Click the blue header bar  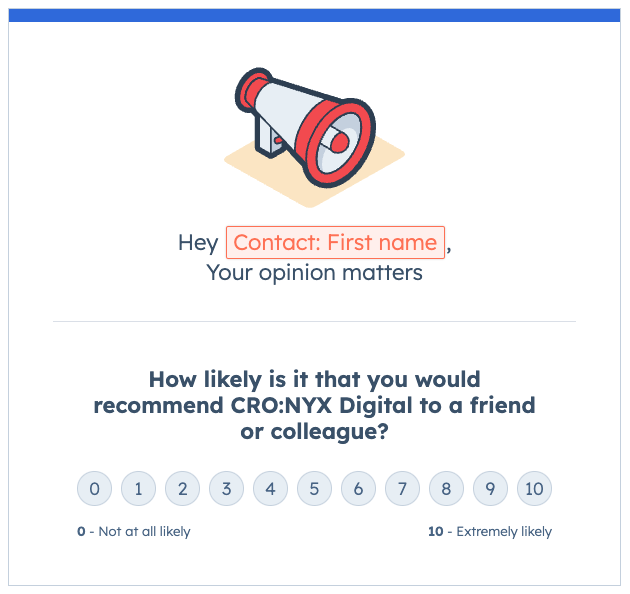[x=314, y=15]
